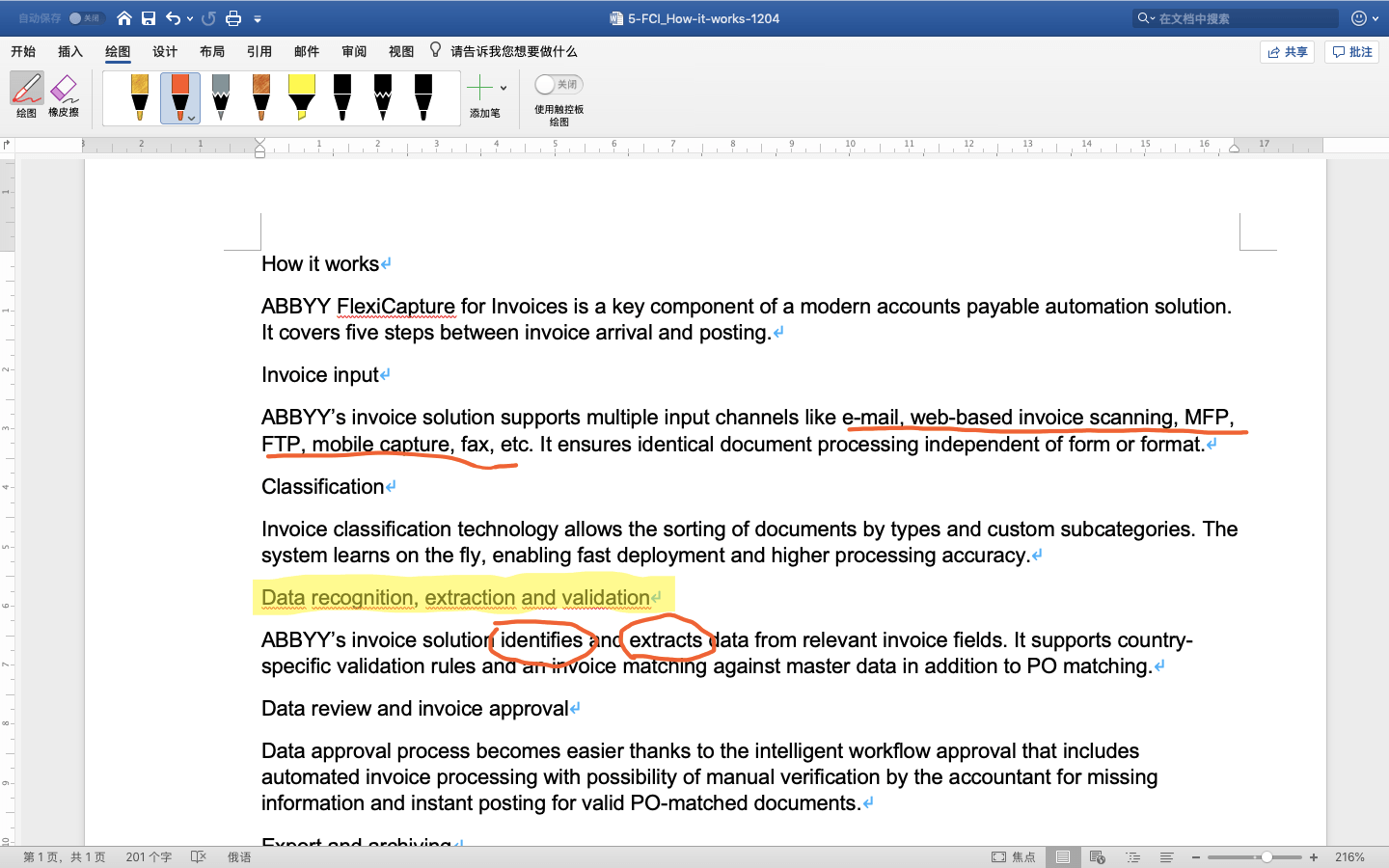Click the heading Classification
1389x868 pixels.
323,487
